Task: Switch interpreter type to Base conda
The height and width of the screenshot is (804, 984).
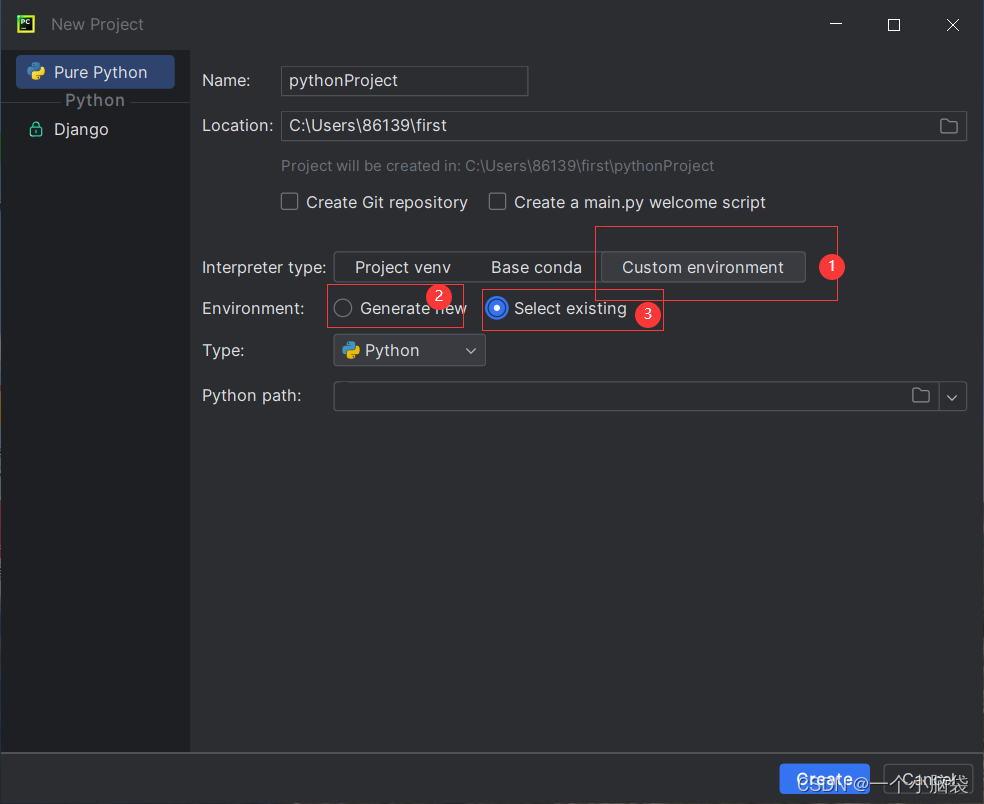Action: click(536, 267)
